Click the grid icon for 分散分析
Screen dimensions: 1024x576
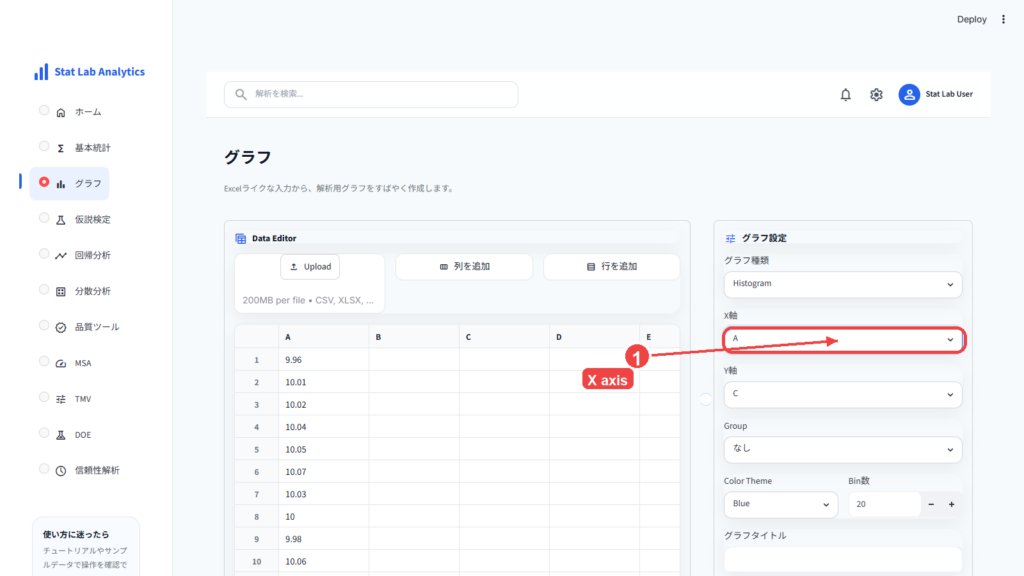click(x=61, y=291)
